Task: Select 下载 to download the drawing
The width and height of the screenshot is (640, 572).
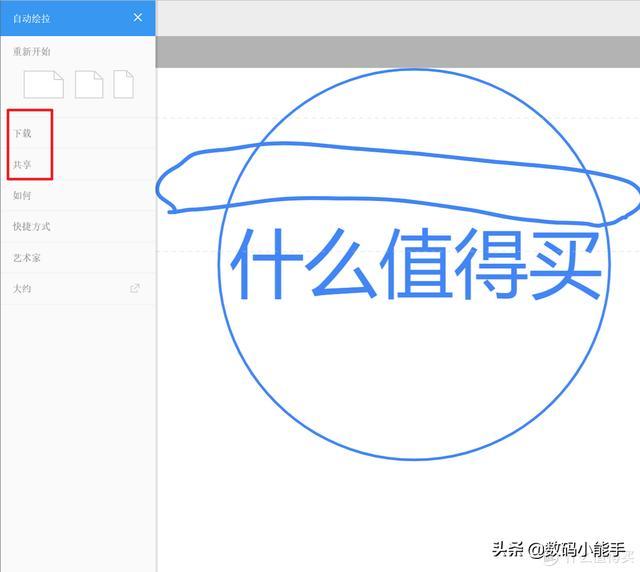Action: point(23,133)
